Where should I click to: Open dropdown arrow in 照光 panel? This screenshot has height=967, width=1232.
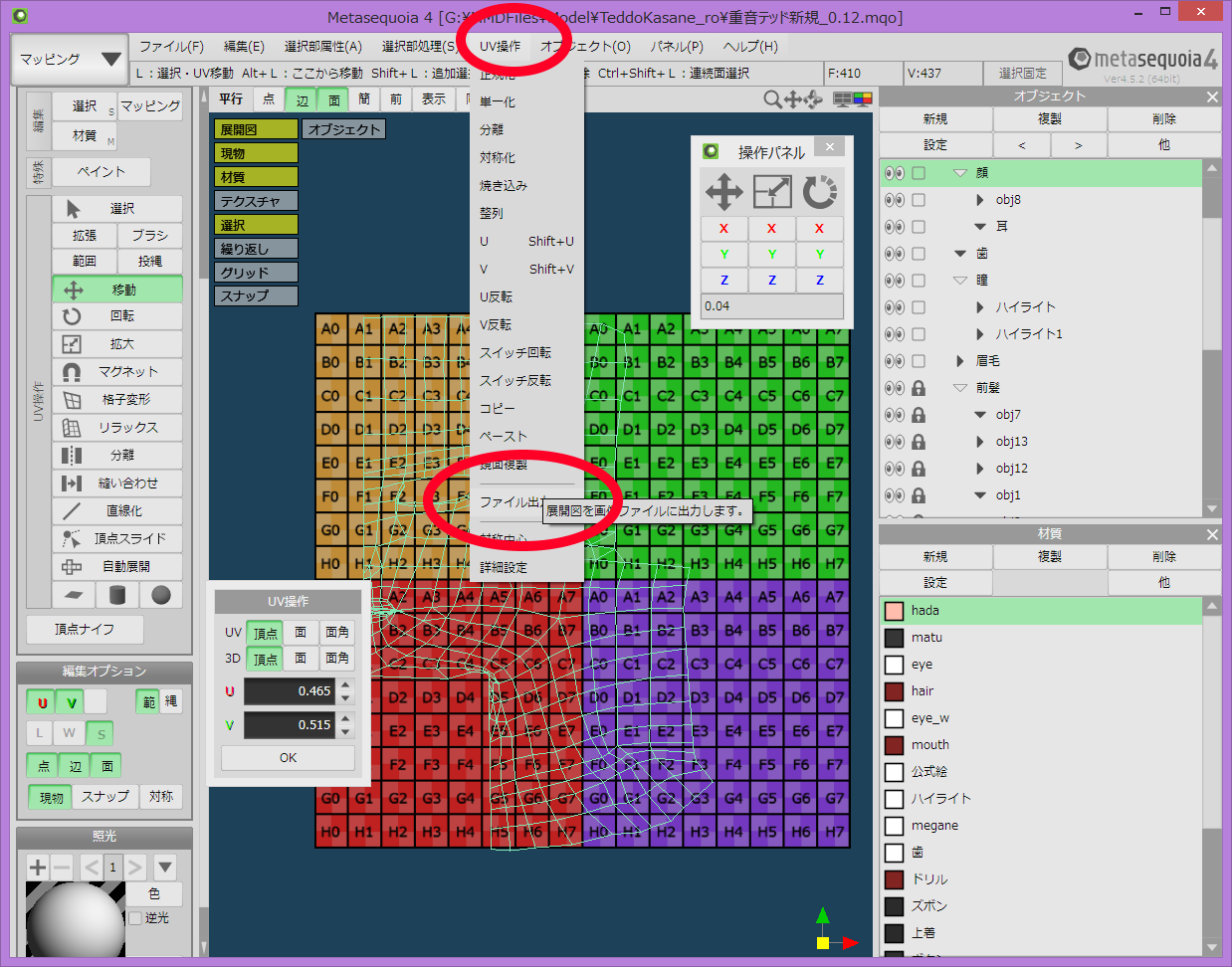pyautogui.click(x=165, y=867)
